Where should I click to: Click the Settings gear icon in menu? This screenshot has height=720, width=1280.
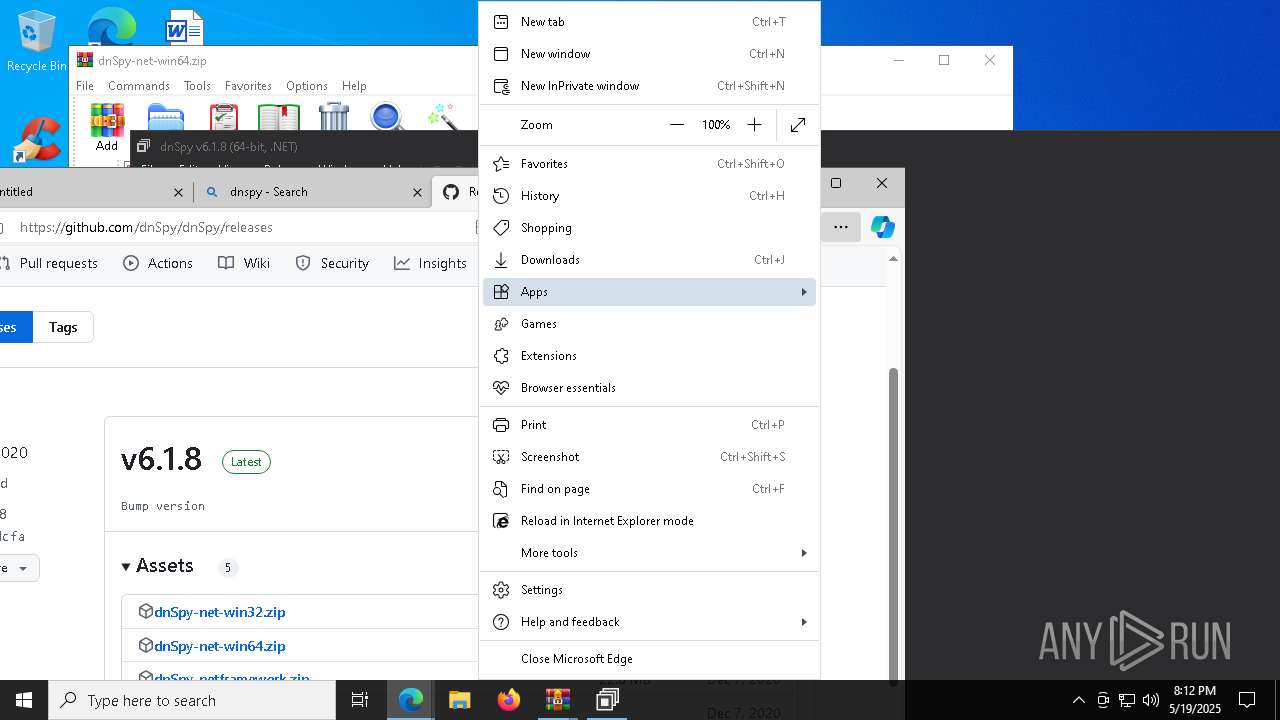pos(502,590)
